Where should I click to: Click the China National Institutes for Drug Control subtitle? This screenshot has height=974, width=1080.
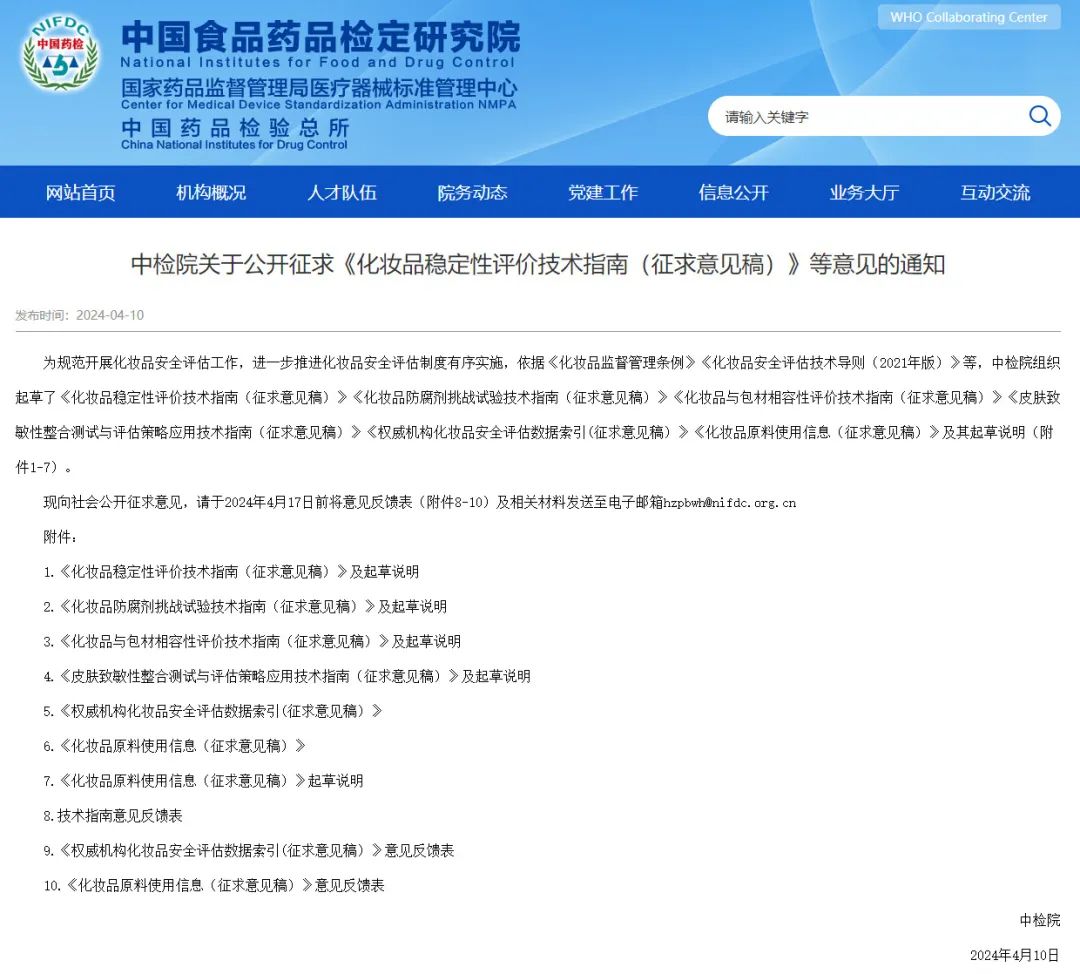[234, 145]
